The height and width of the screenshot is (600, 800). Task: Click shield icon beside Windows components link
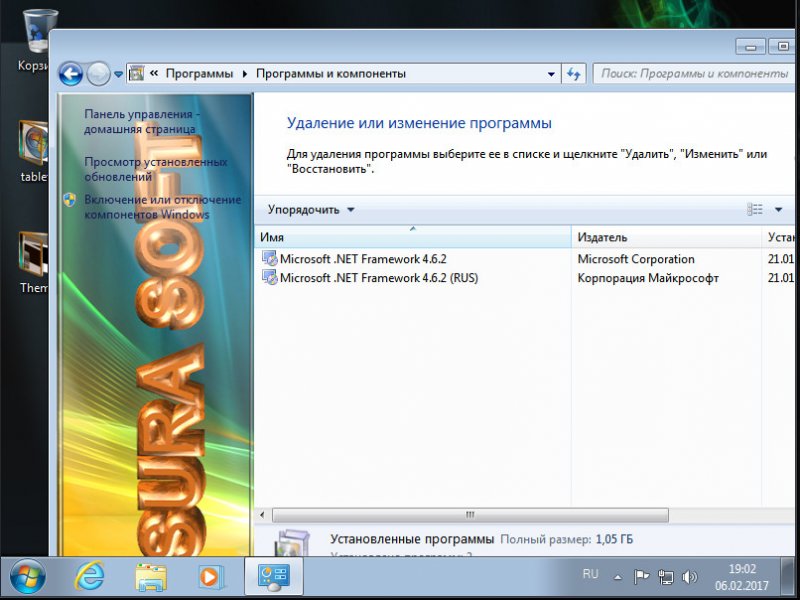pos(70,199)
